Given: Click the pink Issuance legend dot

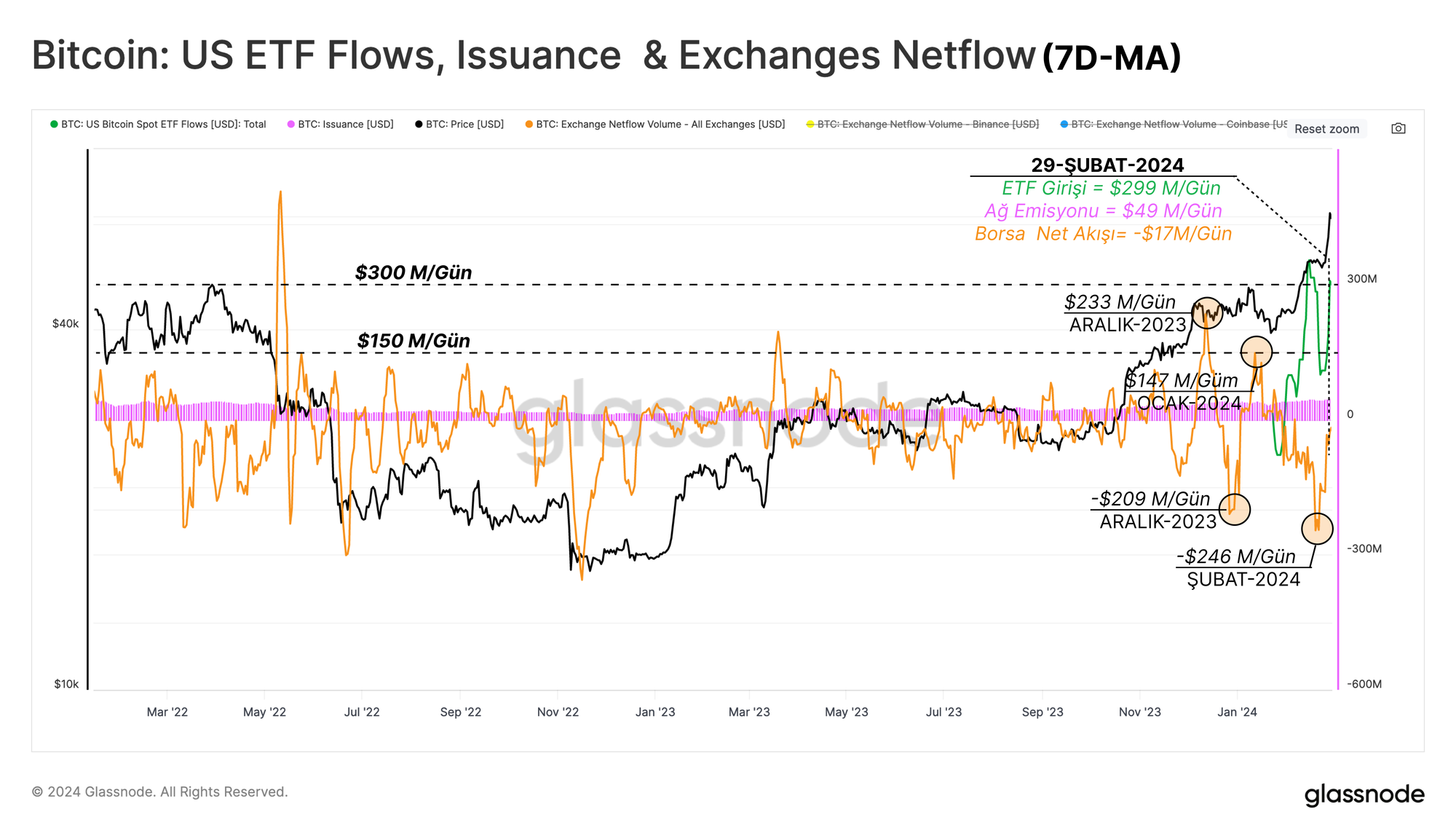Looking at the screenshot, I should coord(291,125).
